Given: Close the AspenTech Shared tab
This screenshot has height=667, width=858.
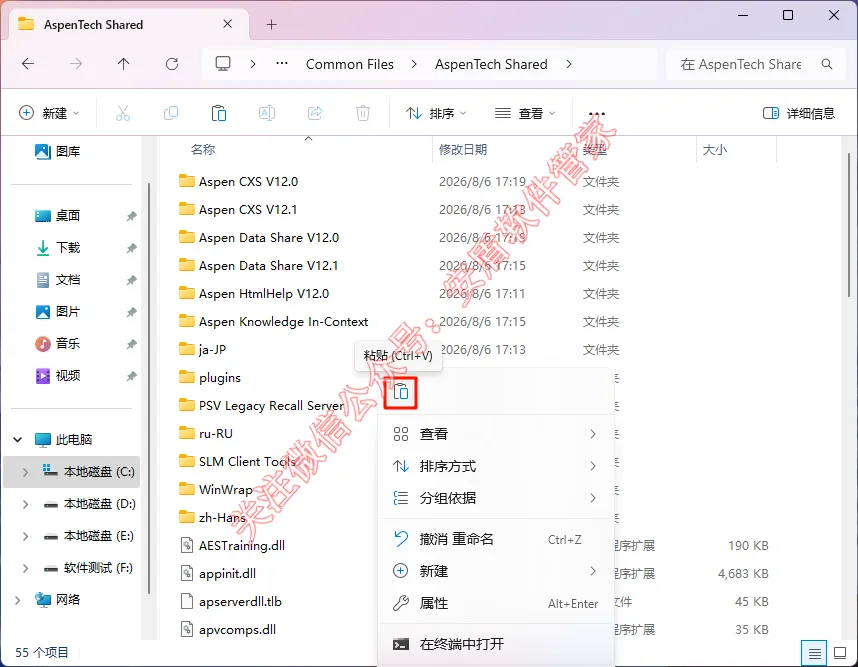Looking at the screenshot, I should tap(228, 24).
